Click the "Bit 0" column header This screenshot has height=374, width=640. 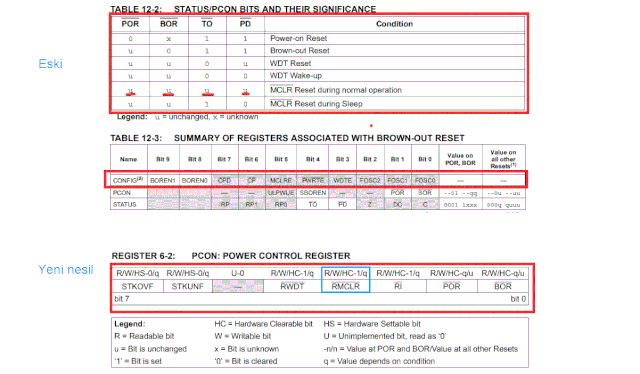pyautogui.click(x=425, y=159)
